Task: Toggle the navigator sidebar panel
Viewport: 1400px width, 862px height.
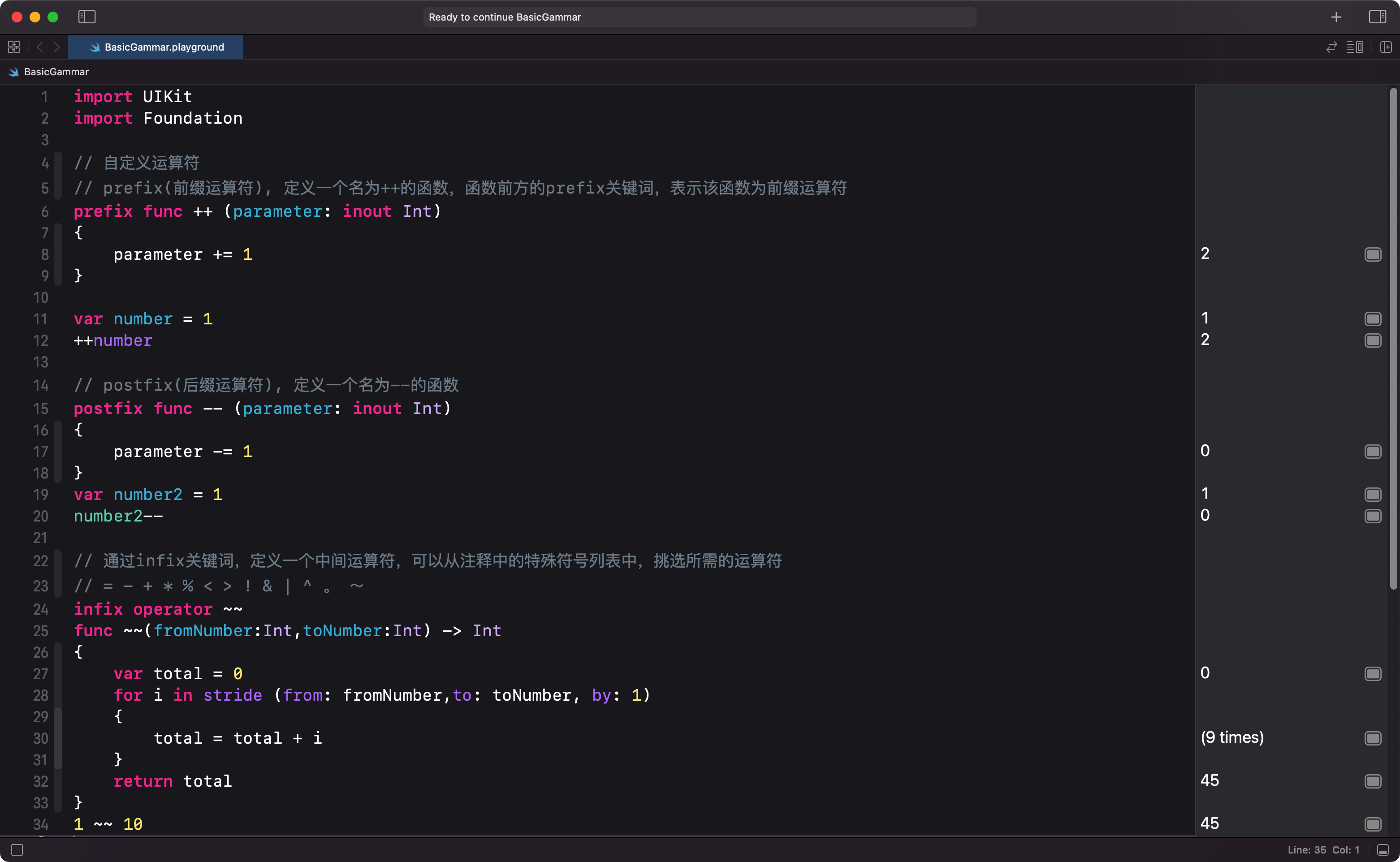Action: pos(86,17)
